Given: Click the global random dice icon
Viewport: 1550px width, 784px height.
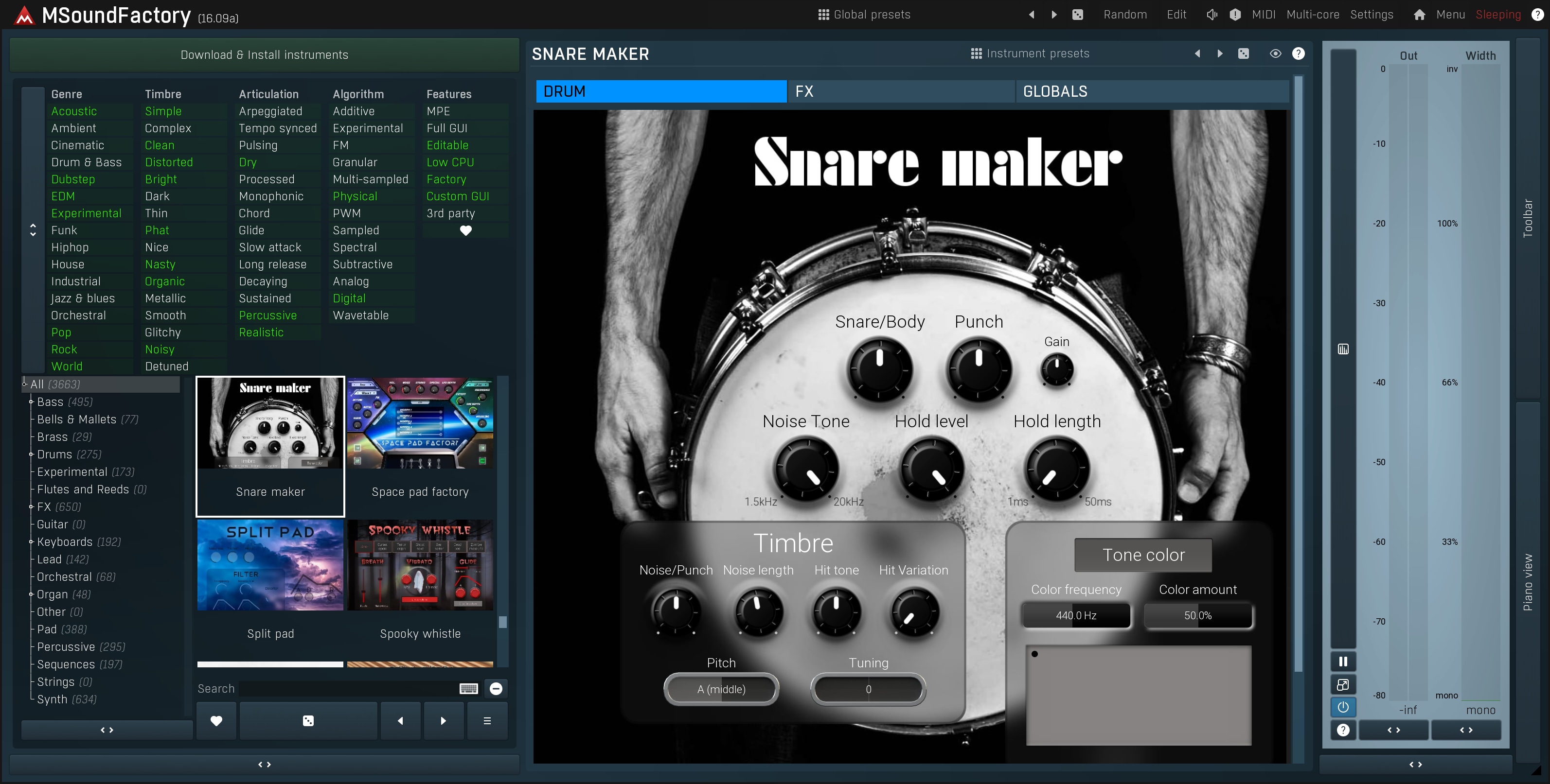Looking at the screenshot, I should (x=1078, y=15).
